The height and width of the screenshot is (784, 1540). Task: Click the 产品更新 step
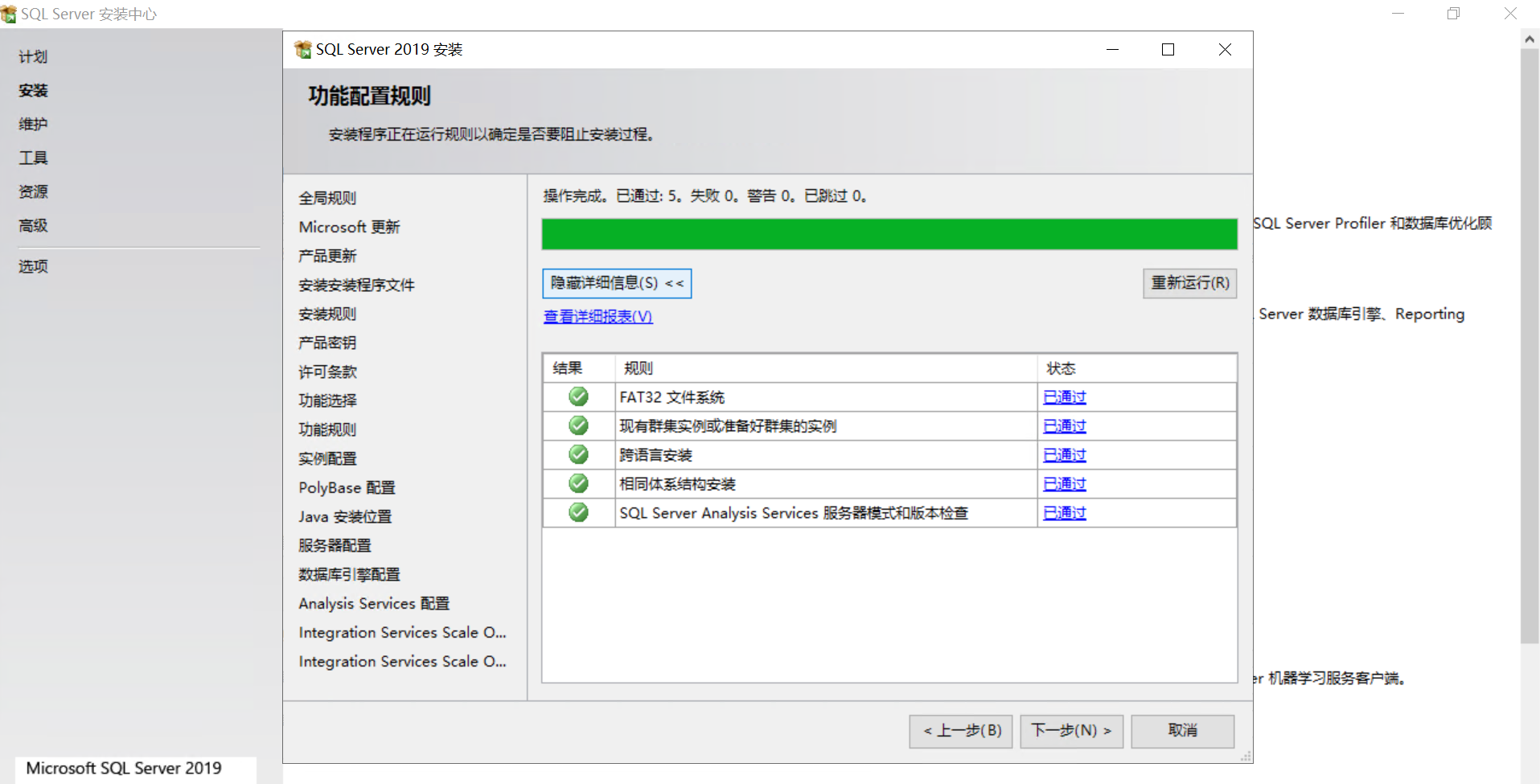coord(327,256)
